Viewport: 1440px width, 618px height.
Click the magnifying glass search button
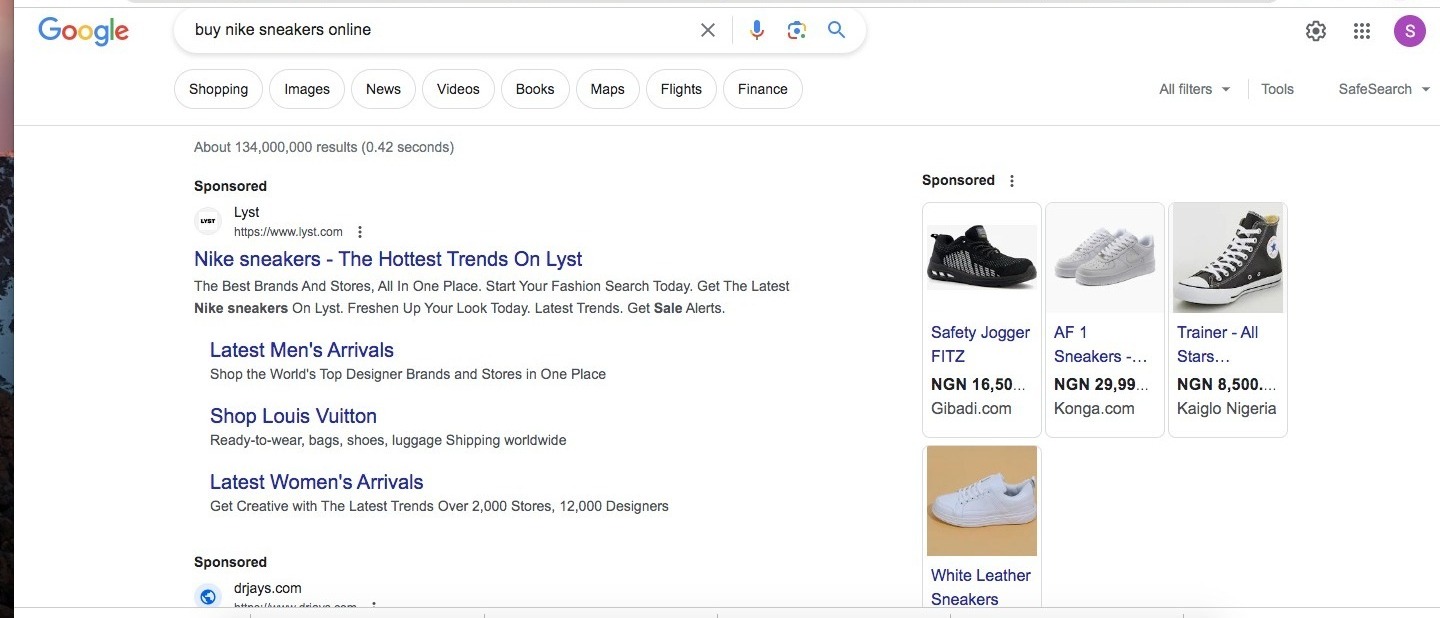coord(836,30)
